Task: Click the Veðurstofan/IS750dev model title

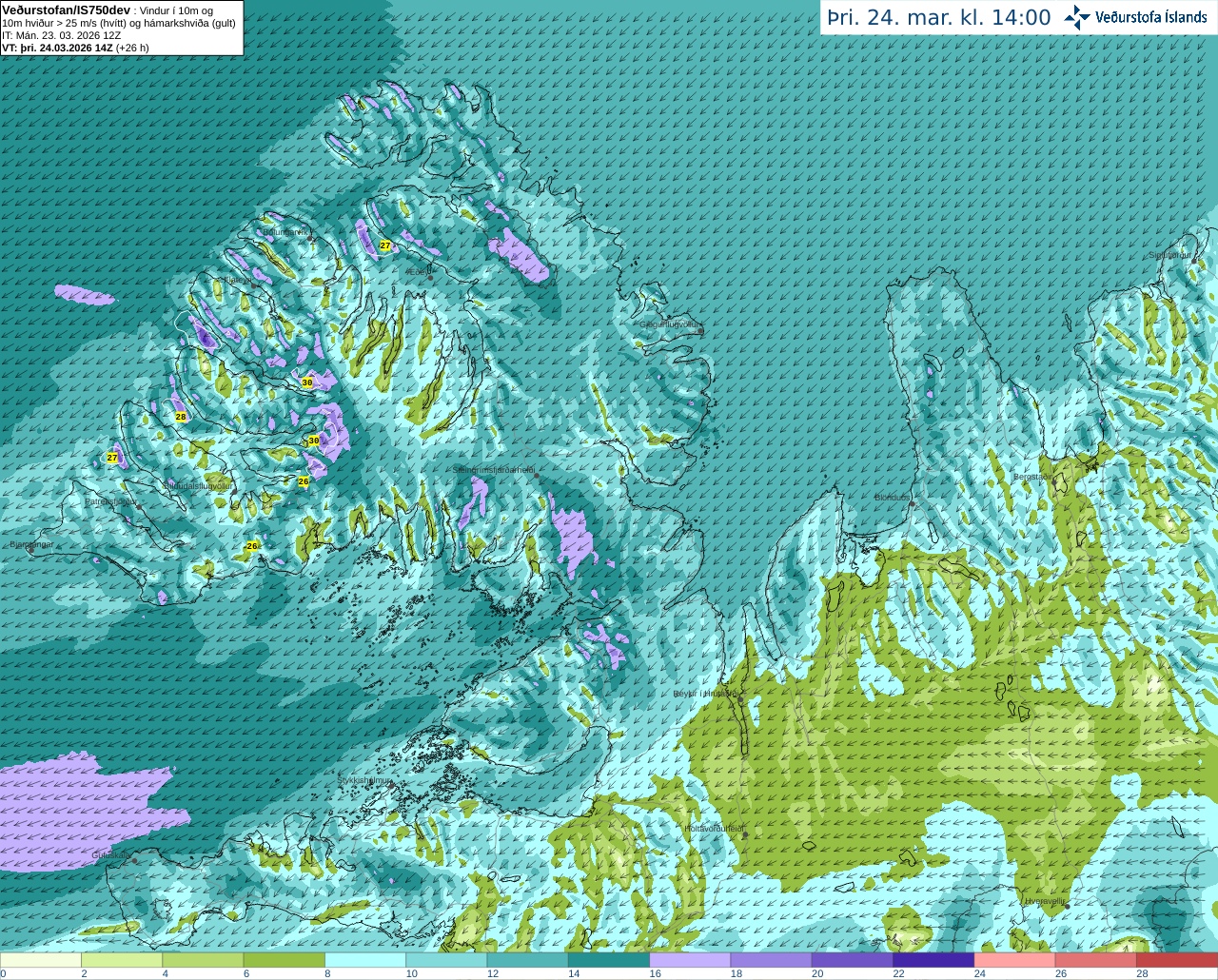Action: 66,10
